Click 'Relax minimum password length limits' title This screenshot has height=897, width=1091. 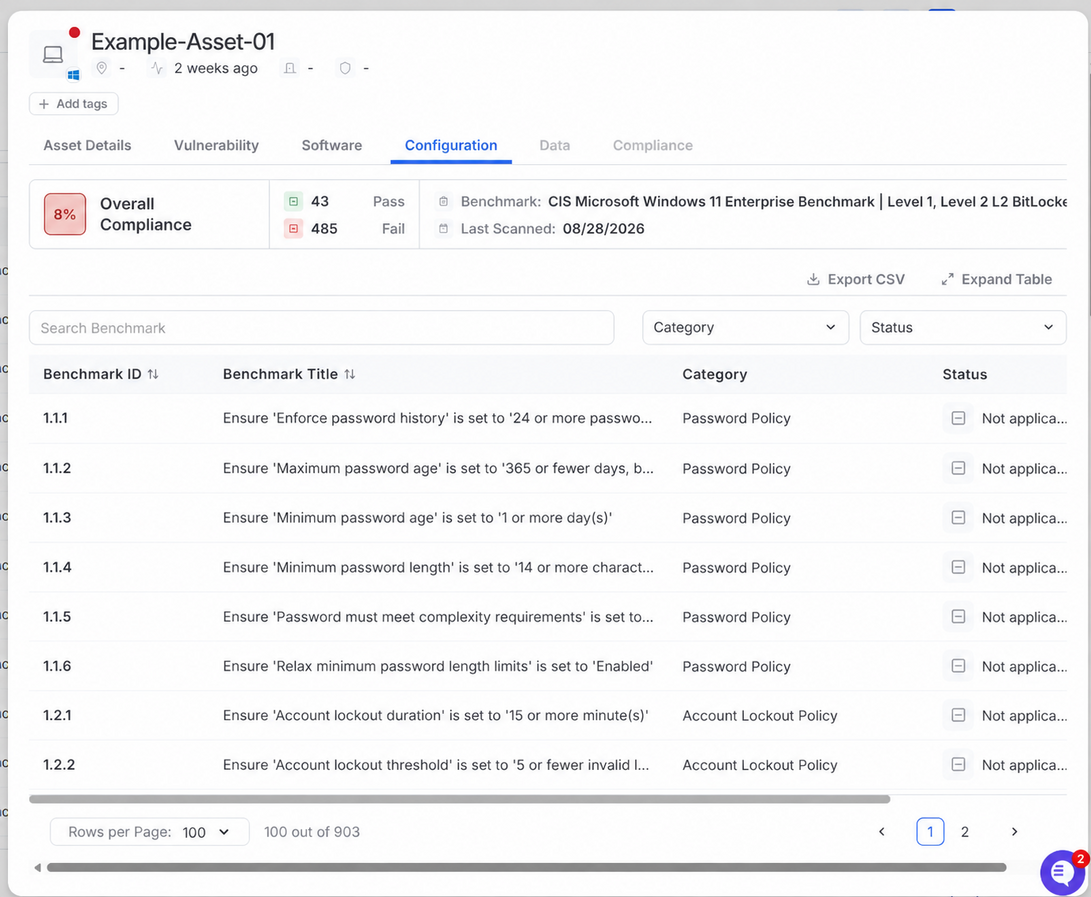pos(438,667)
